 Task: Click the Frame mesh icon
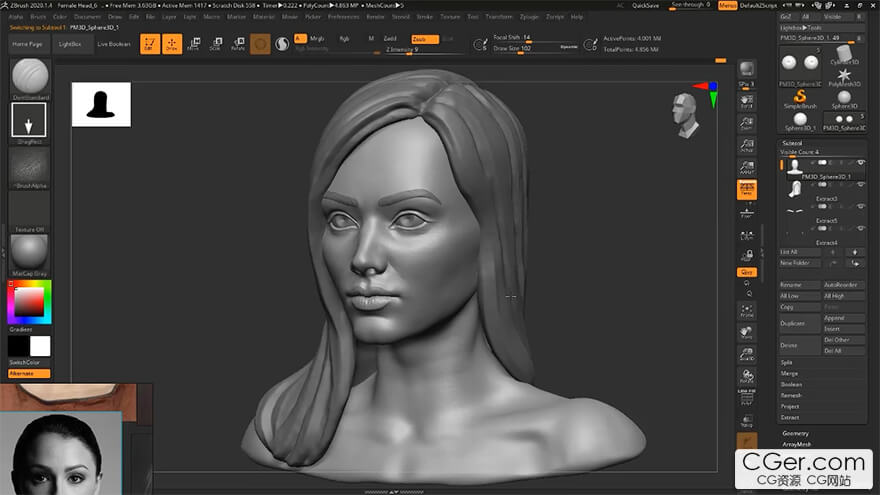tap(746, 310)
